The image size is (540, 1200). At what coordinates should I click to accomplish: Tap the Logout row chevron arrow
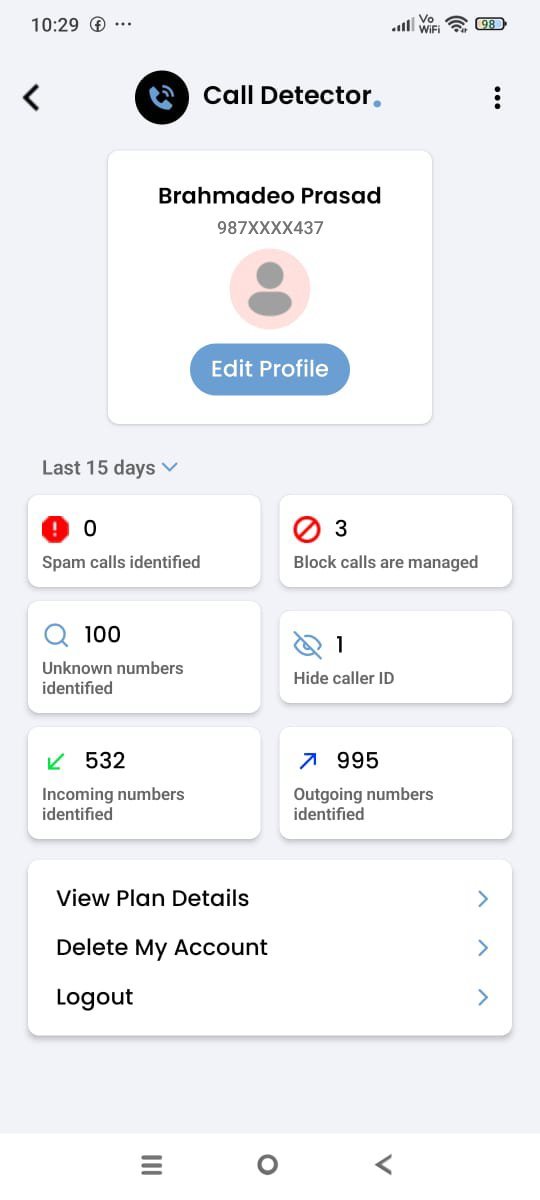click(x=483, y=997)
